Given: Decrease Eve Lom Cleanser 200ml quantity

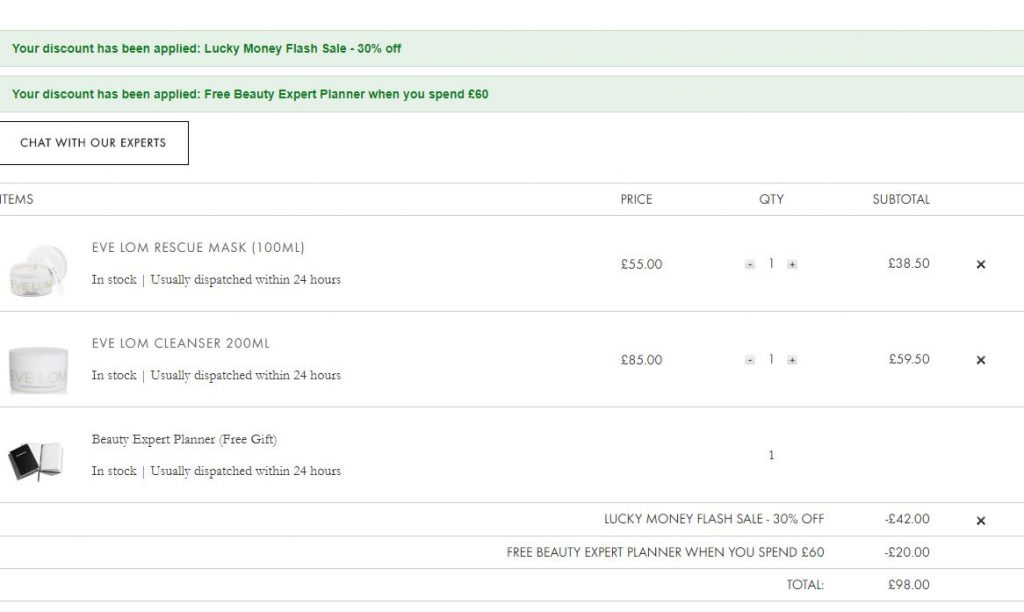Looking at the screenshot, I should 750,360.
